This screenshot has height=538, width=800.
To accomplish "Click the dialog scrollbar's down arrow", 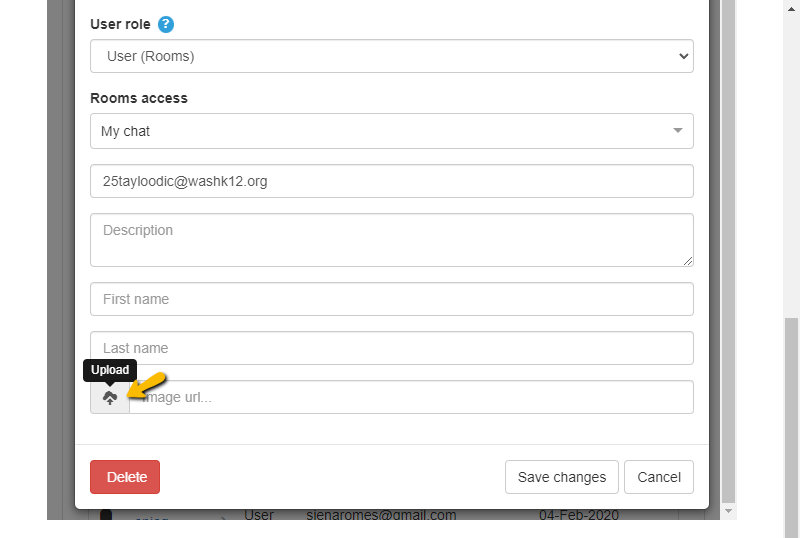I will (x=729, y=511).
